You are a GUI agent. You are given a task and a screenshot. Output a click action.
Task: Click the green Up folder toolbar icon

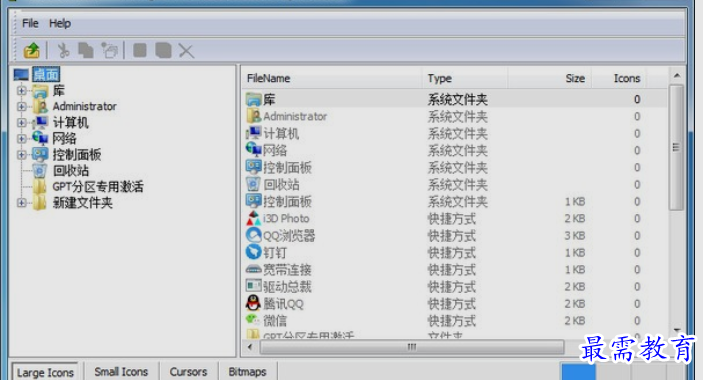[x=31, y=51]
